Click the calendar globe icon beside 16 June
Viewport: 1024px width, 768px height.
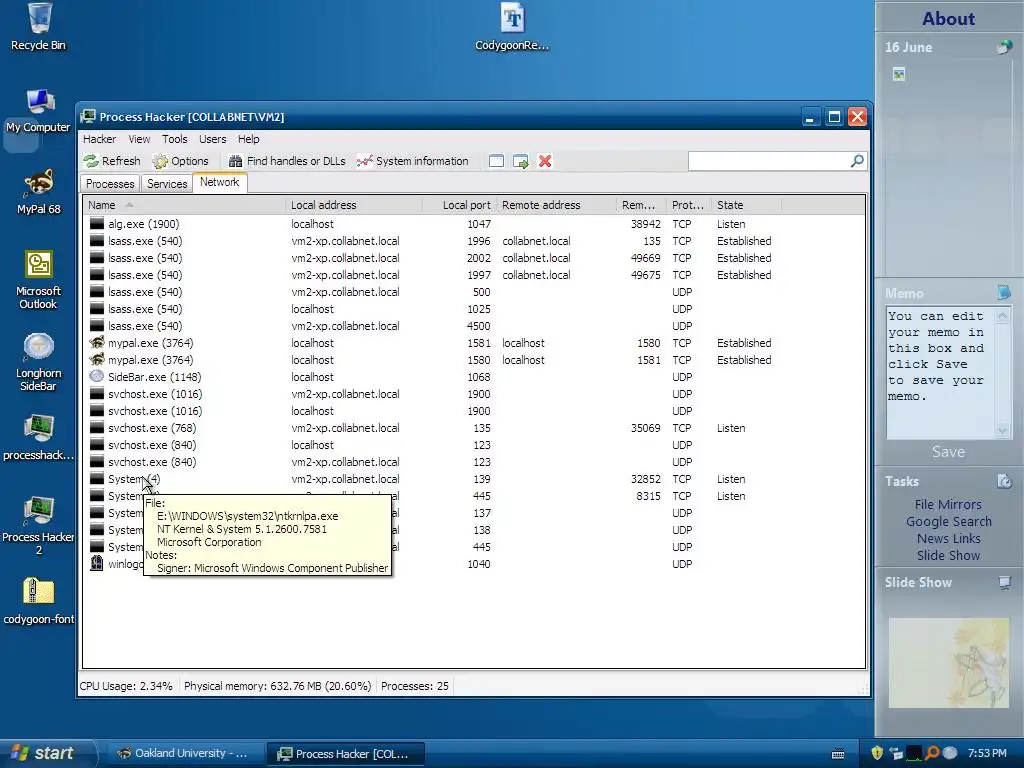pyautogui.click(x=1004, y=47)
